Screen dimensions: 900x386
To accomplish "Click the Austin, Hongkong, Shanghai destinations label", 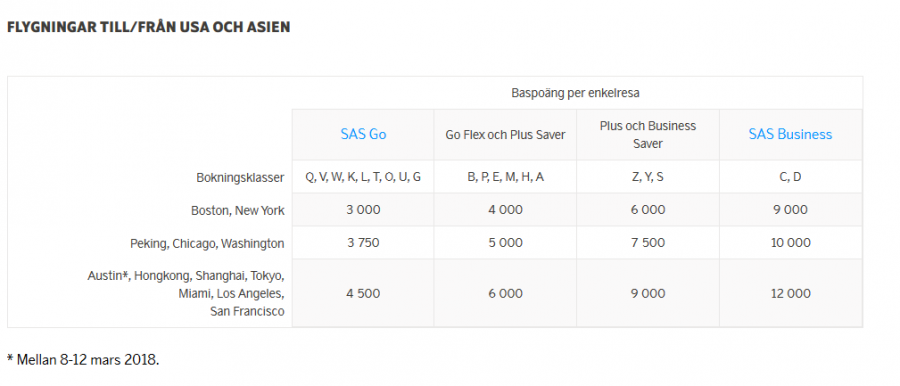I will tap(186, 294).
